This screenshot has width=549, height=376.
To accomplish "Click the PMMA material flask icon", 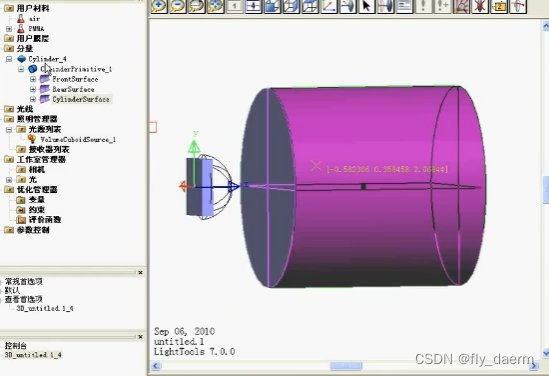I will pyautogui.click(x=21, y=28).
